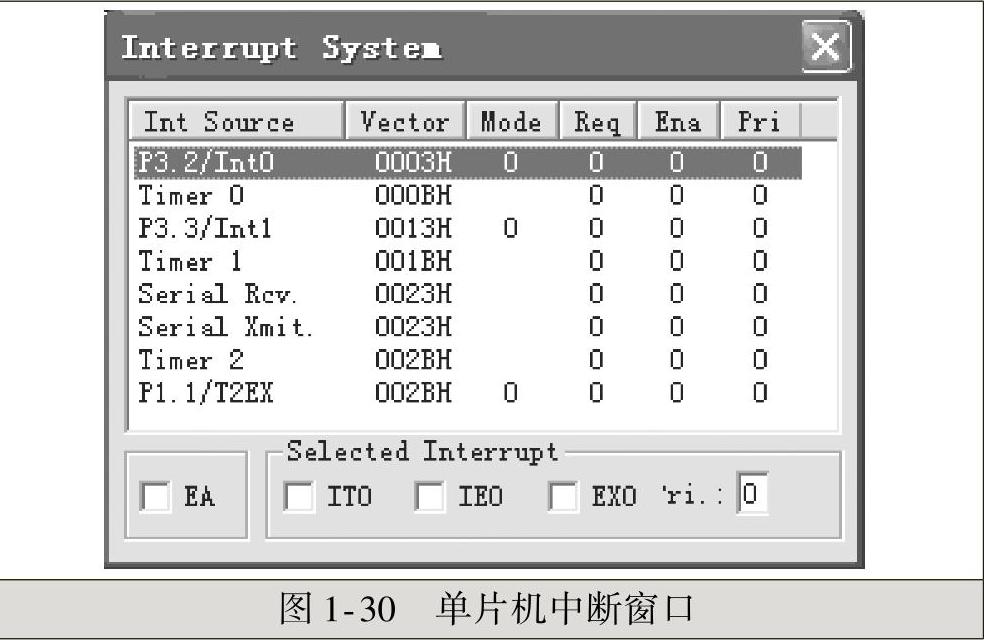Check the IE0 request checkbox
The width and height of the screenshot is (984, 640).
(429, 497)
